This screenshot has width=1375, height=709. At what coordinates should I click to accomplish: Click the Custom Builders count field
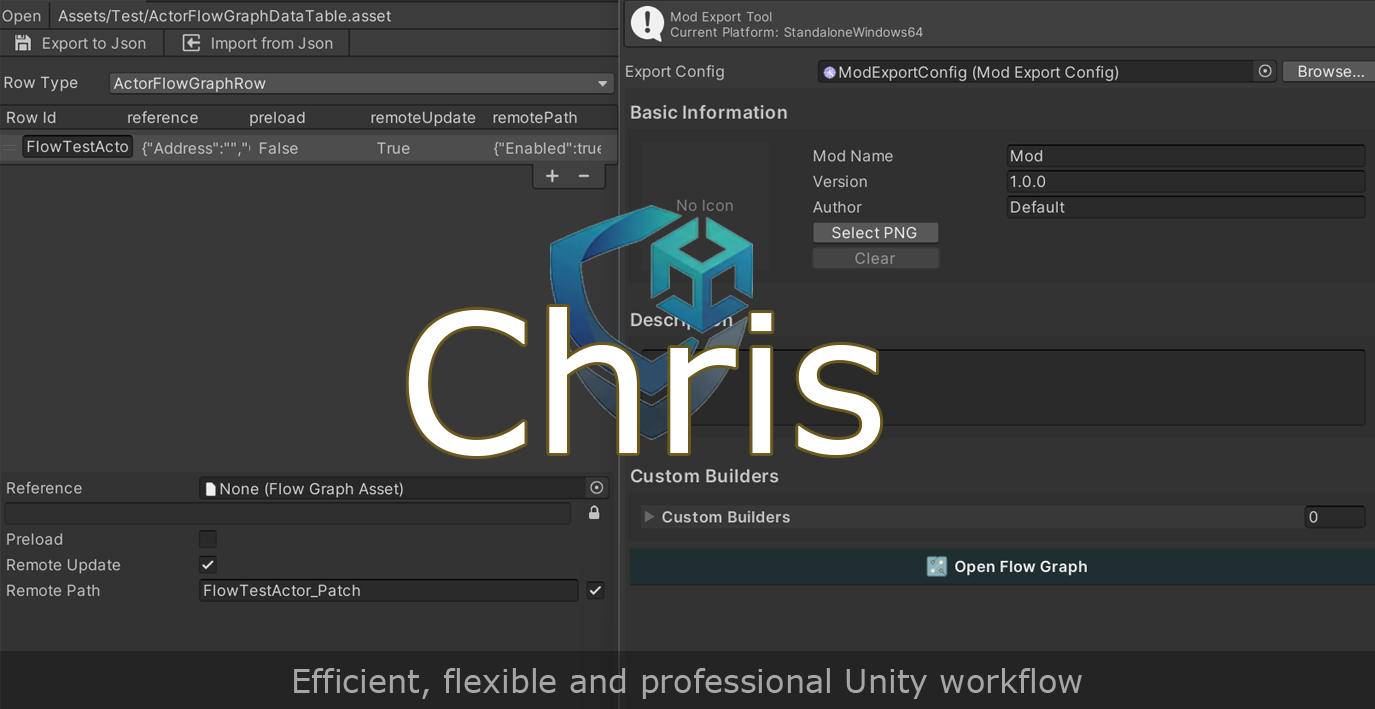tap(1335, 517)
